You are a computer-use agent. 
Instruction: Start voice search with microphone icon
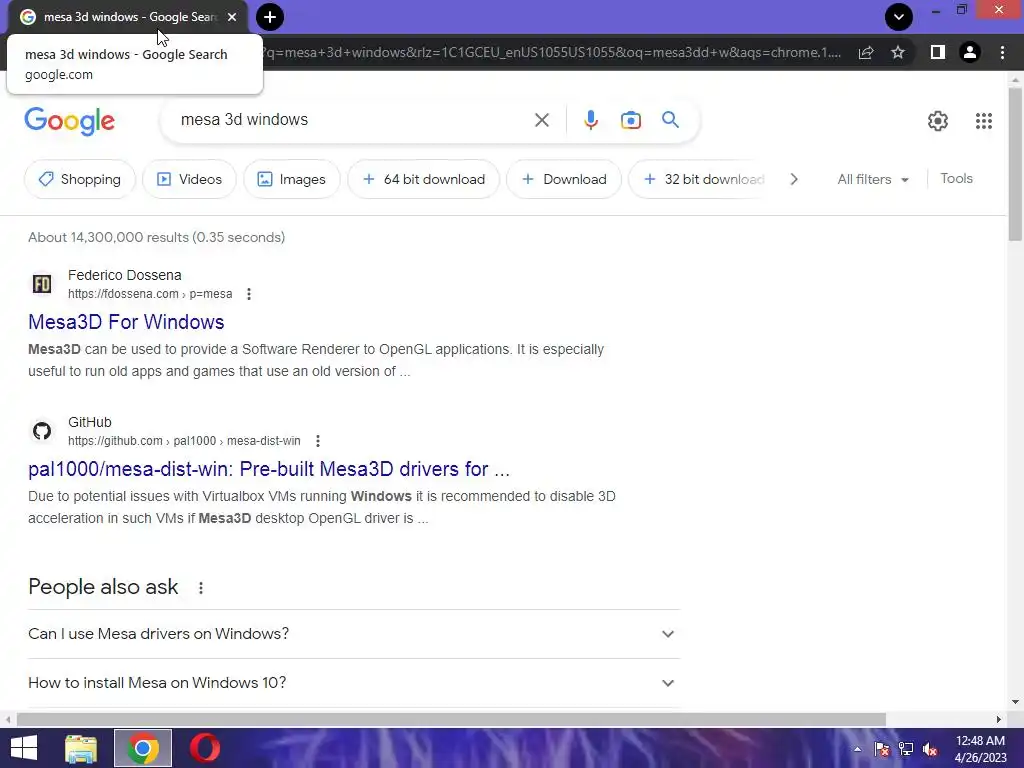590,120
